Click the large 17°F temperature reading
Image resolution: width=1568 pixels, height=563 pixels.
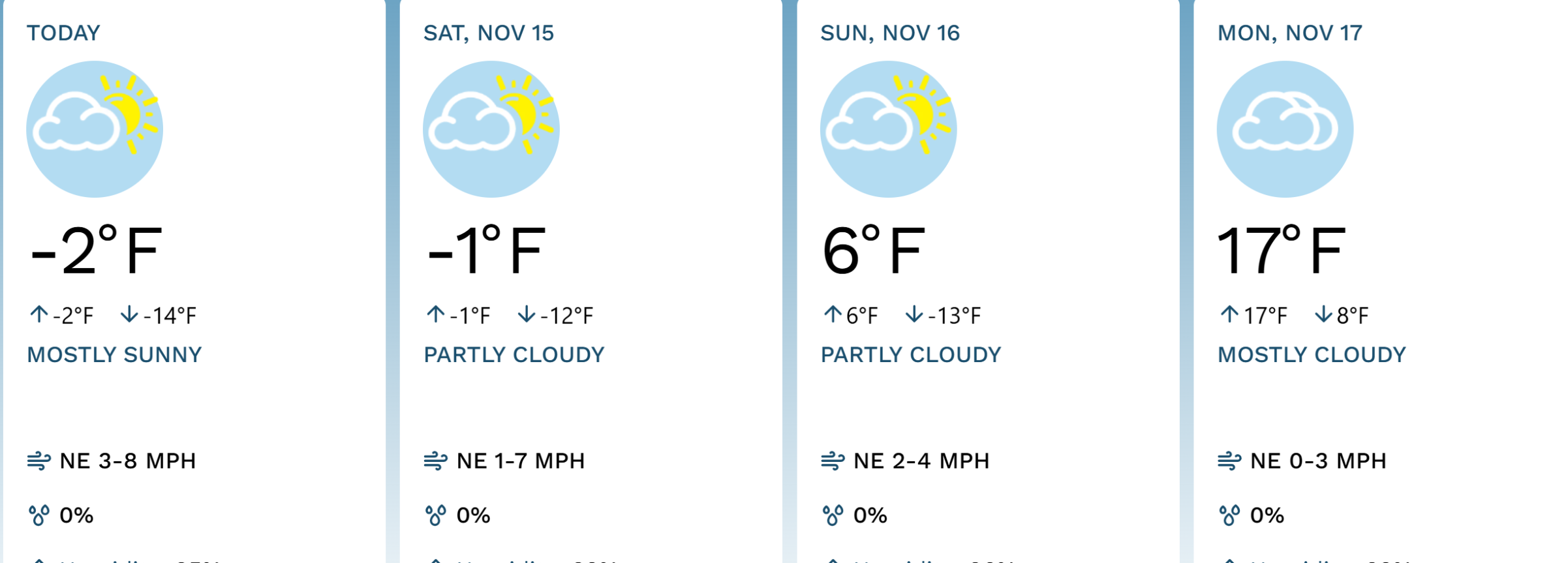click(1280, 251)
